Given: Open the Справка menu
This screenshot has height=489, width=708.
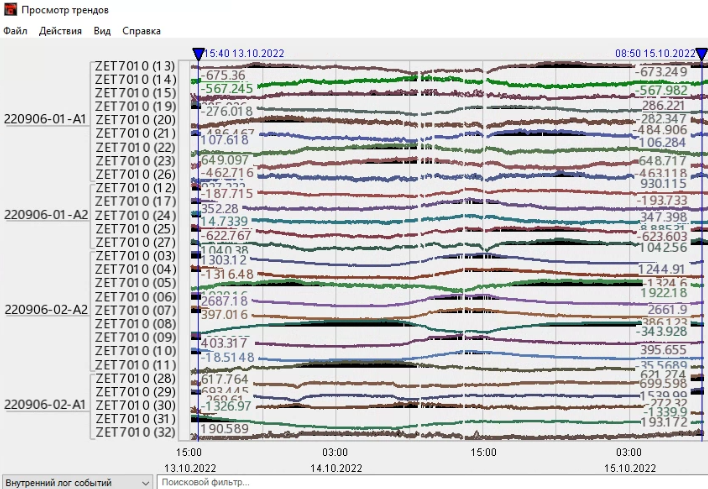Looking at the screenshot, I should point(141,31).
